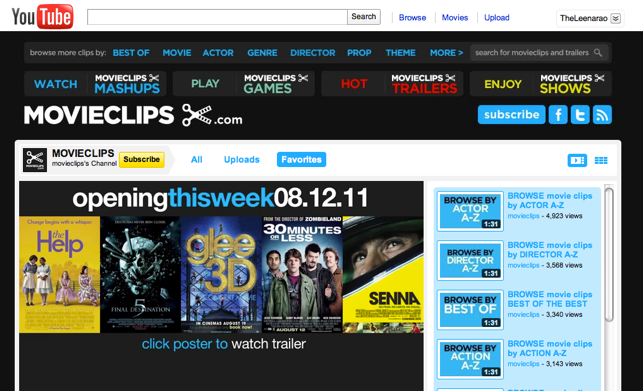This screenshot has width=643, height=391.
Task: Select PROP browse category
Action: click(359, 53)
